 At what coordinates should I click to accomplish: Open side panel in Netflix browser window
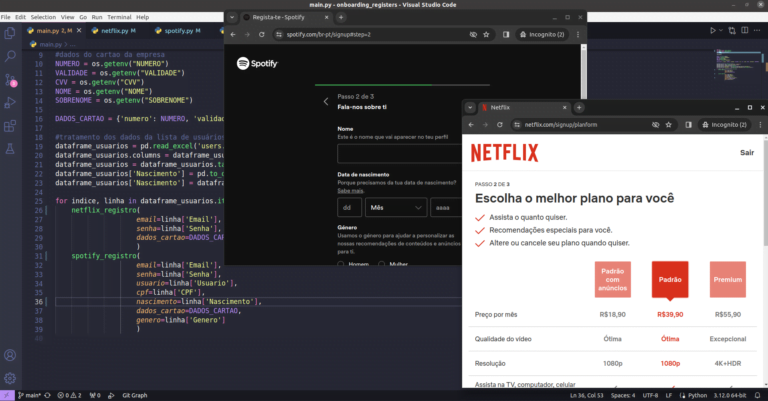[x=688, y=125]
